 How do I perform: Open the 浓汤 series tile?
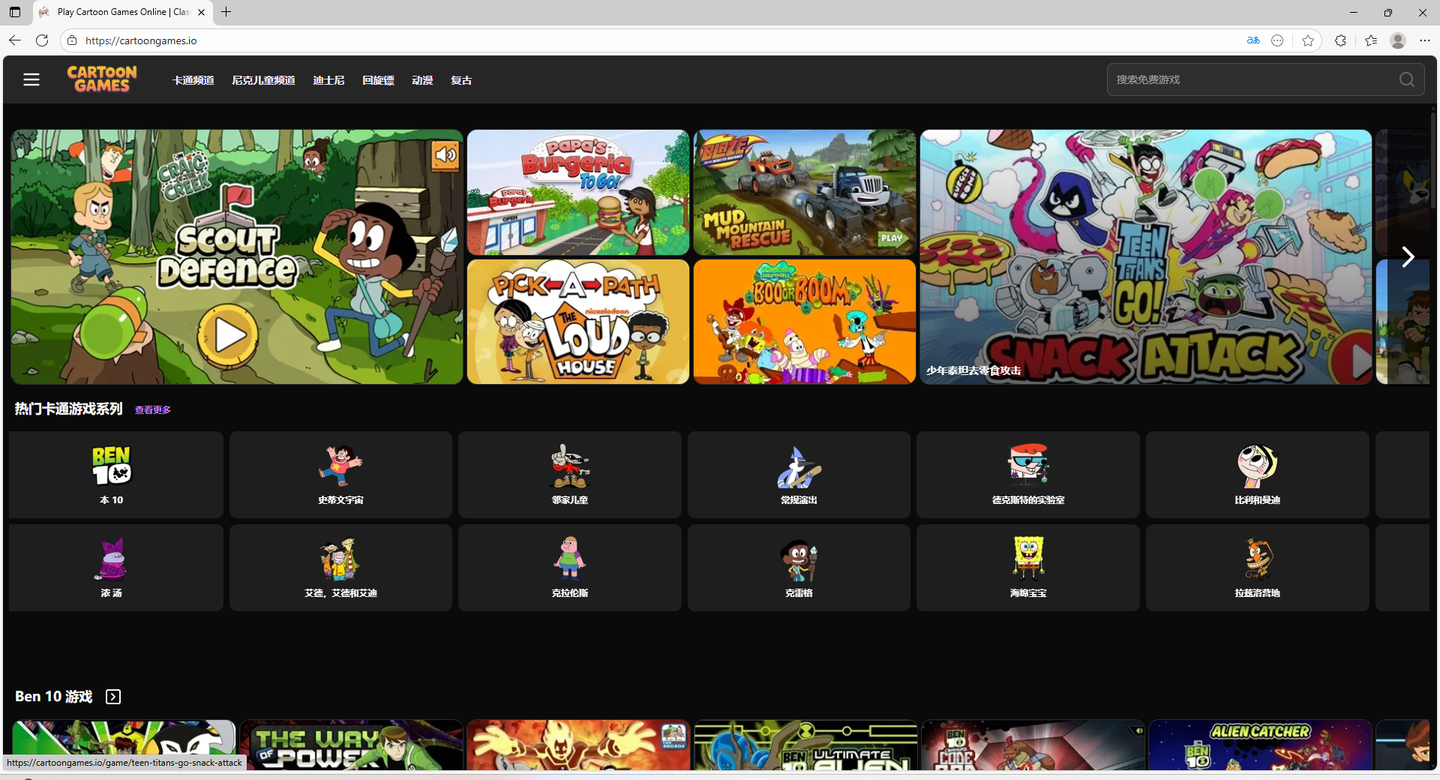116,568
